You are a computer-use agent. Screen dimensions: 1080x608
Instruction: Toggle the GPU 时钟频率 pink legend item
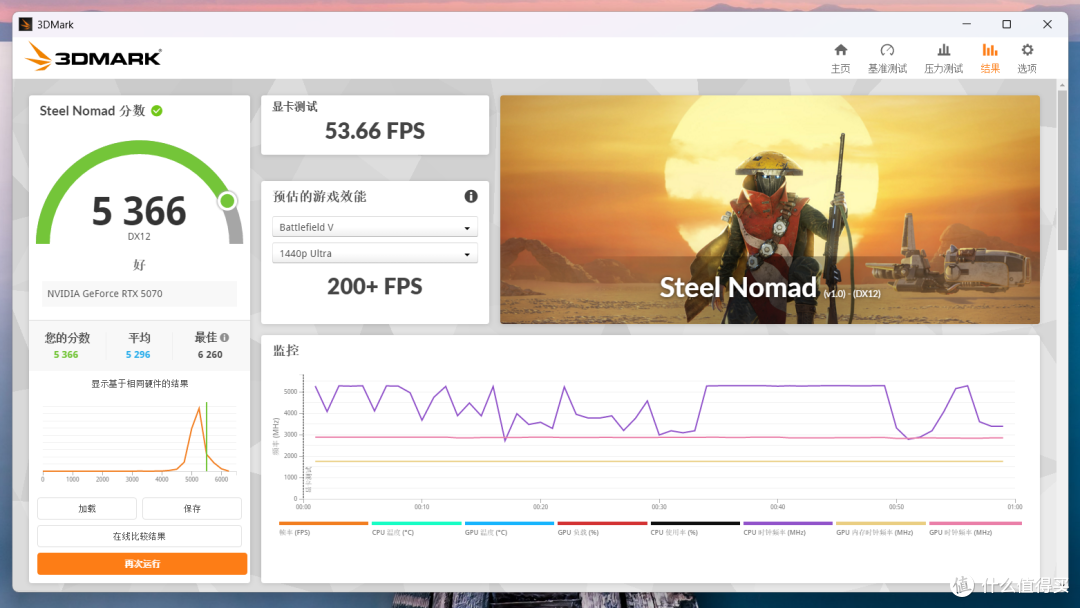[x=975, y=528]
